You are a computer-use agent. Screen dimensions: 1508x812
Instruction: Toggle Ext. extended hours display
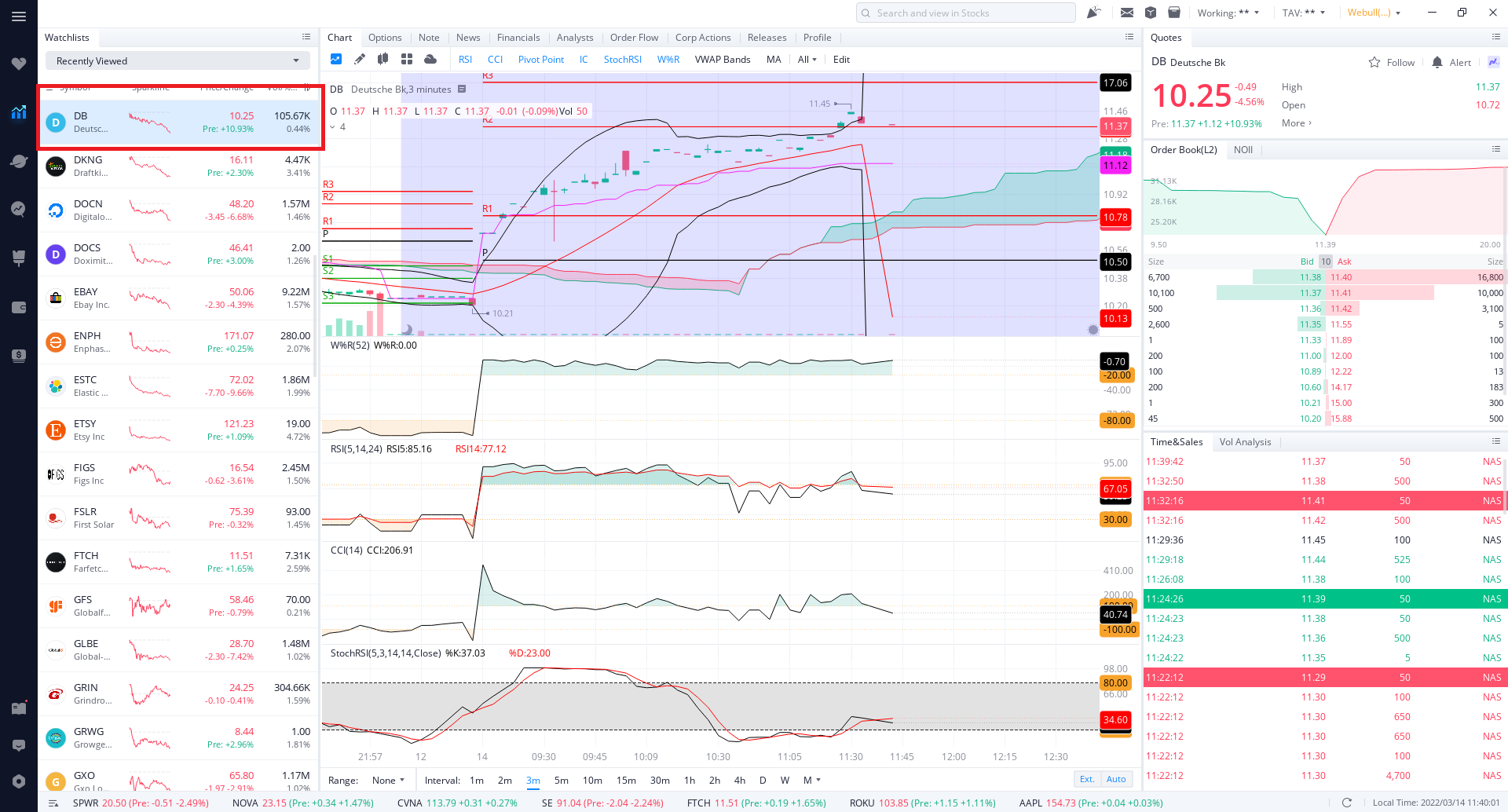coord(1087,779)
